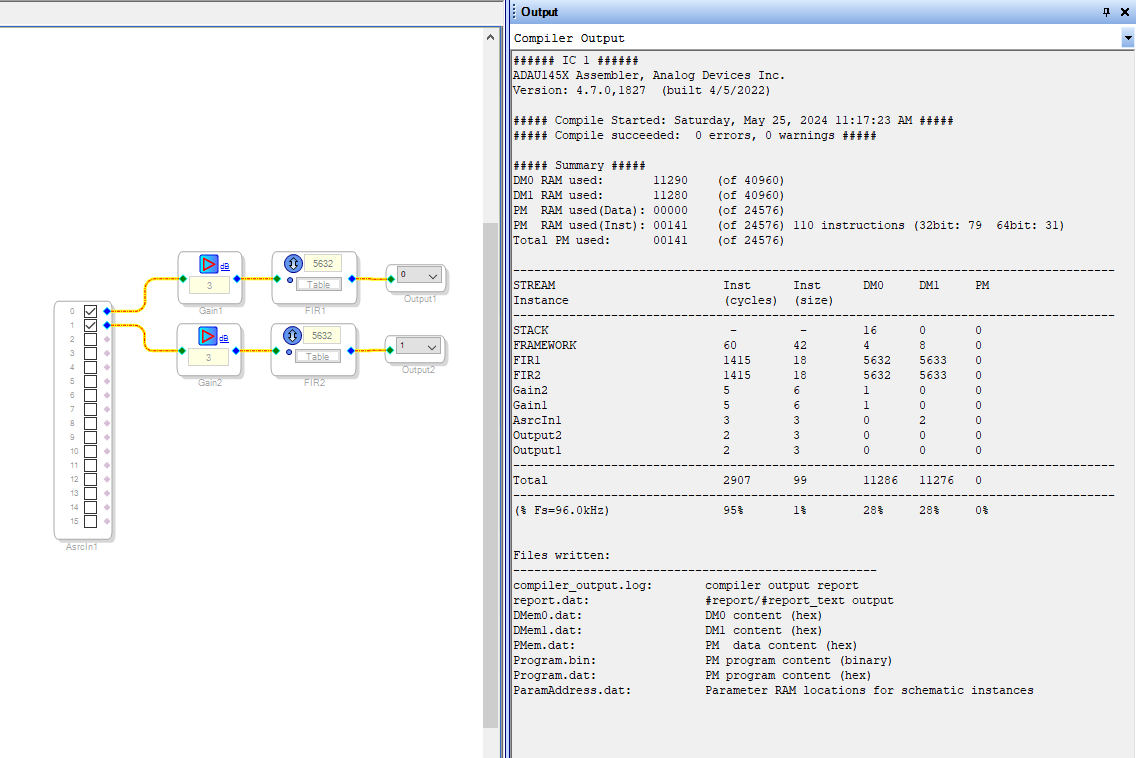Edit the FIR2 tap count field 5632
Viewport: 1136px width, 758px height.
[322, 336]
